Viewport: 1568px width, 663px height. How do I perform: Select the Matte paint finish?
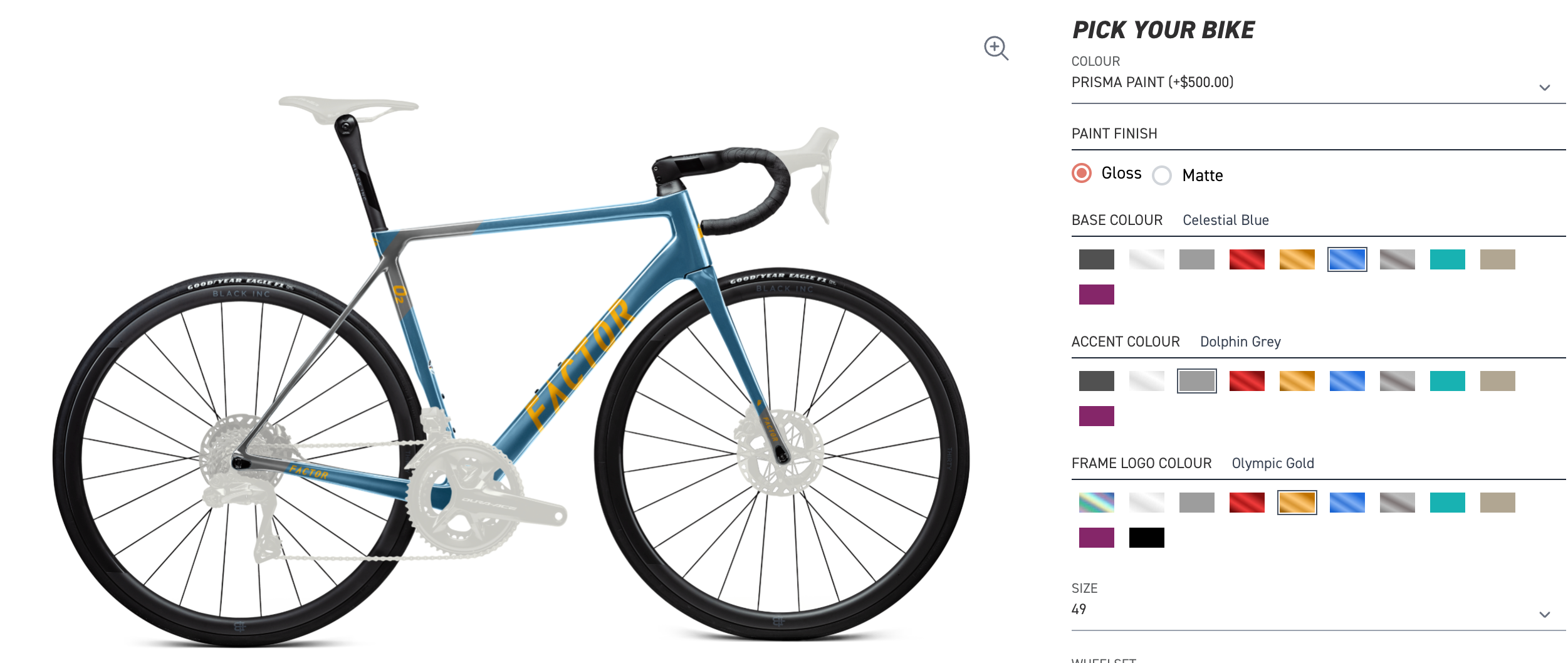[x=1162, y=175]
